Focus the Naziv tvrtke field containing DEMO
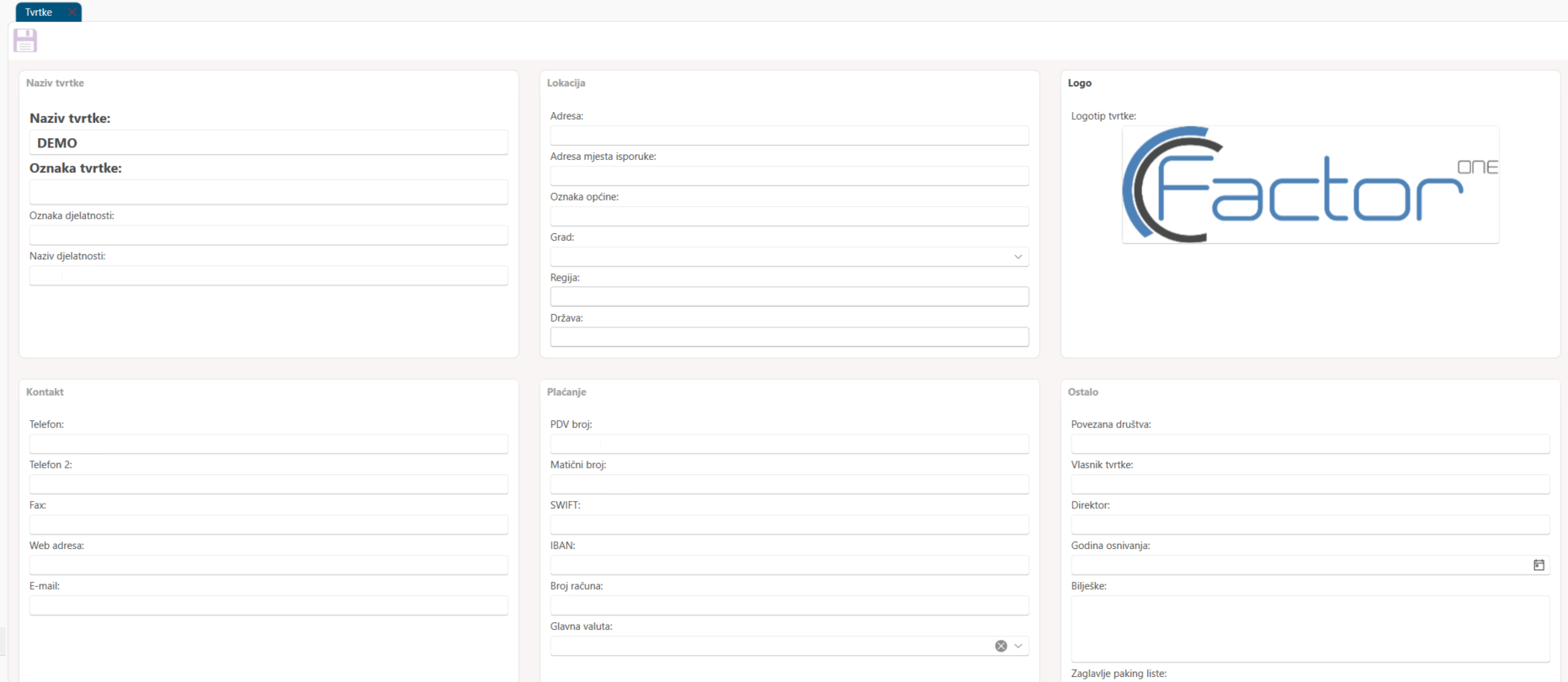The width and height of the screenshot is (1568, 682). 268,143
